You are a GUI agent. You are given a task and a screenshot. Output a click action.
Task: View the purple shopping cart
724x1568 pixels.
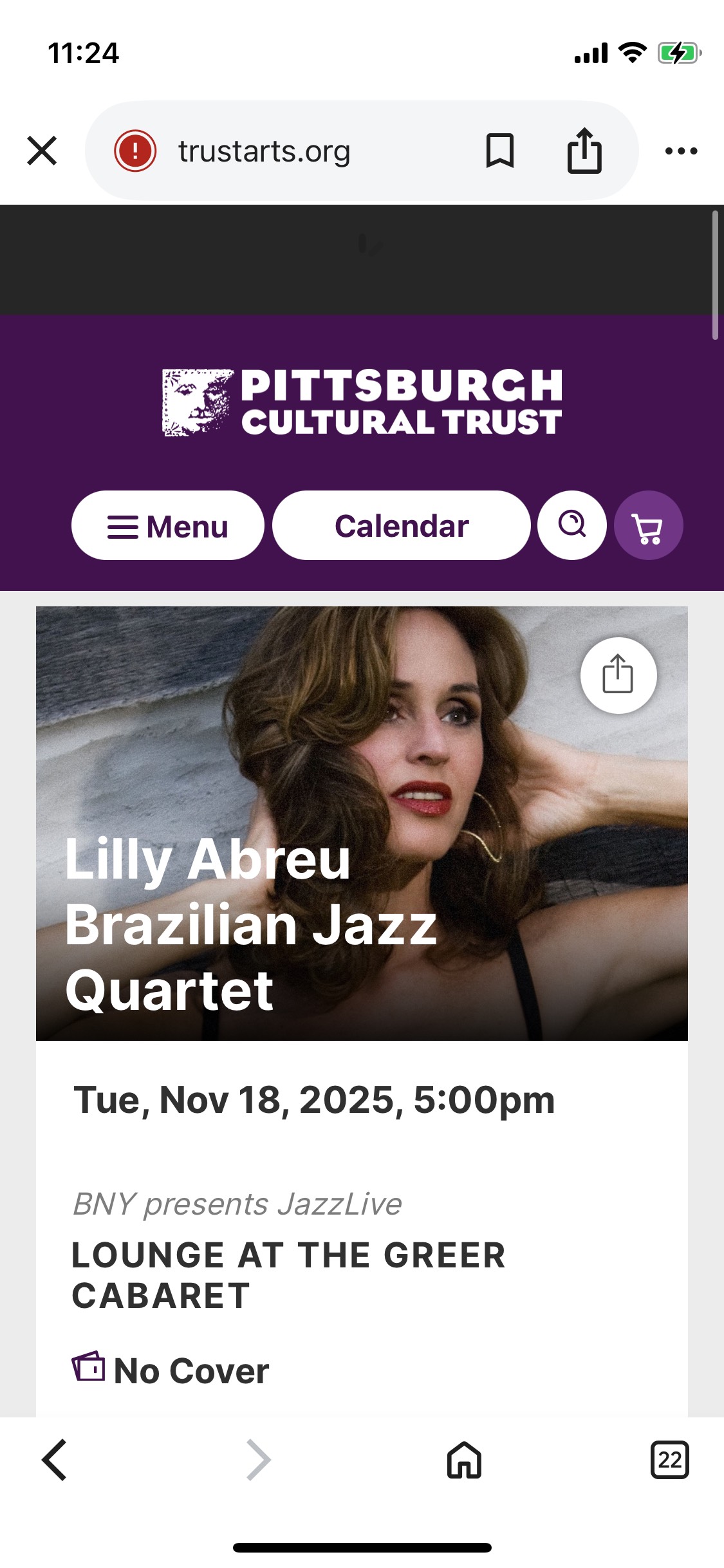[x=648, y=525]
